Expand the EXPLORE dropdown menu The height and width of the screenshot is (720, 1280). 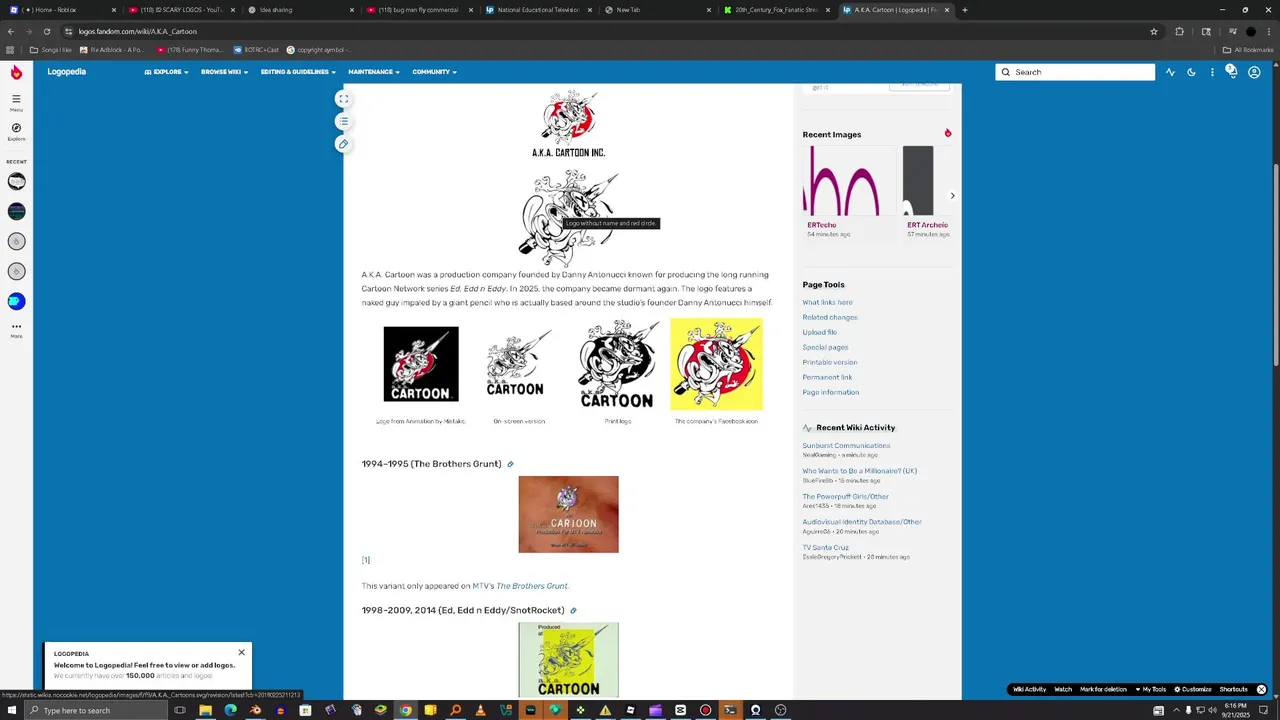pos(166,72)
